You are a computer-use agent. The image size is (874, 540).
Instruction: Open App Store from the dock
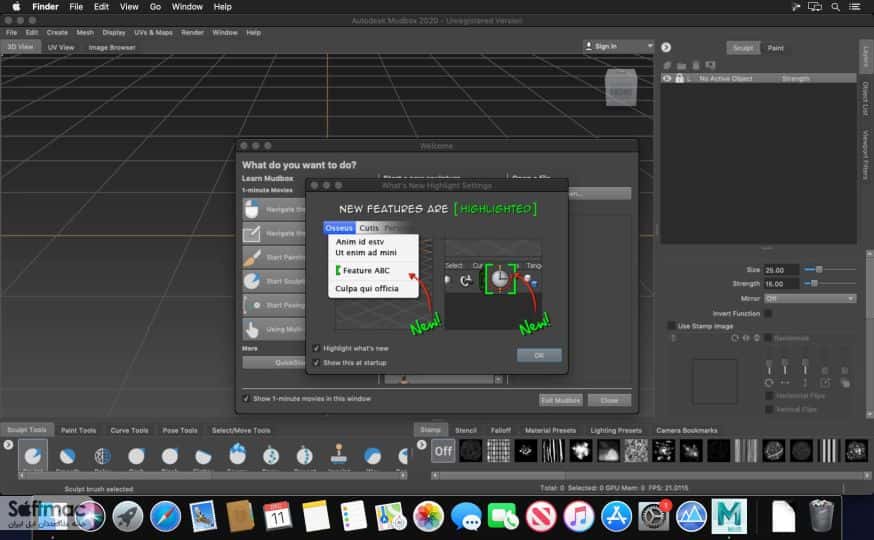(616, 516)
